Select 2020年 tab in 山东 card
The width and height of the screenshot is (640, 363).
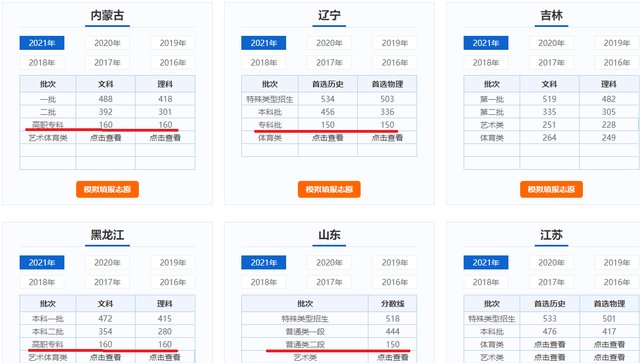329,263
